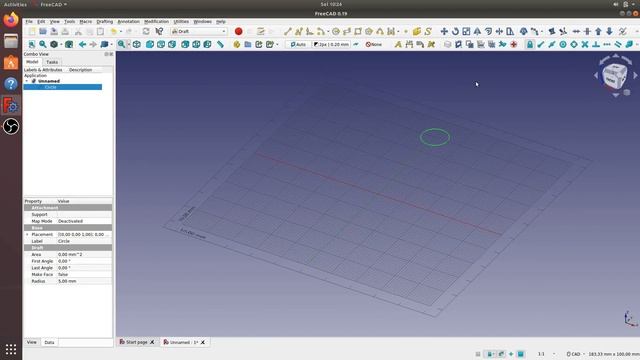Click the navigation cube in viewport
The image size is (640, 360).
pyautogui.click(x=615, y=76)
